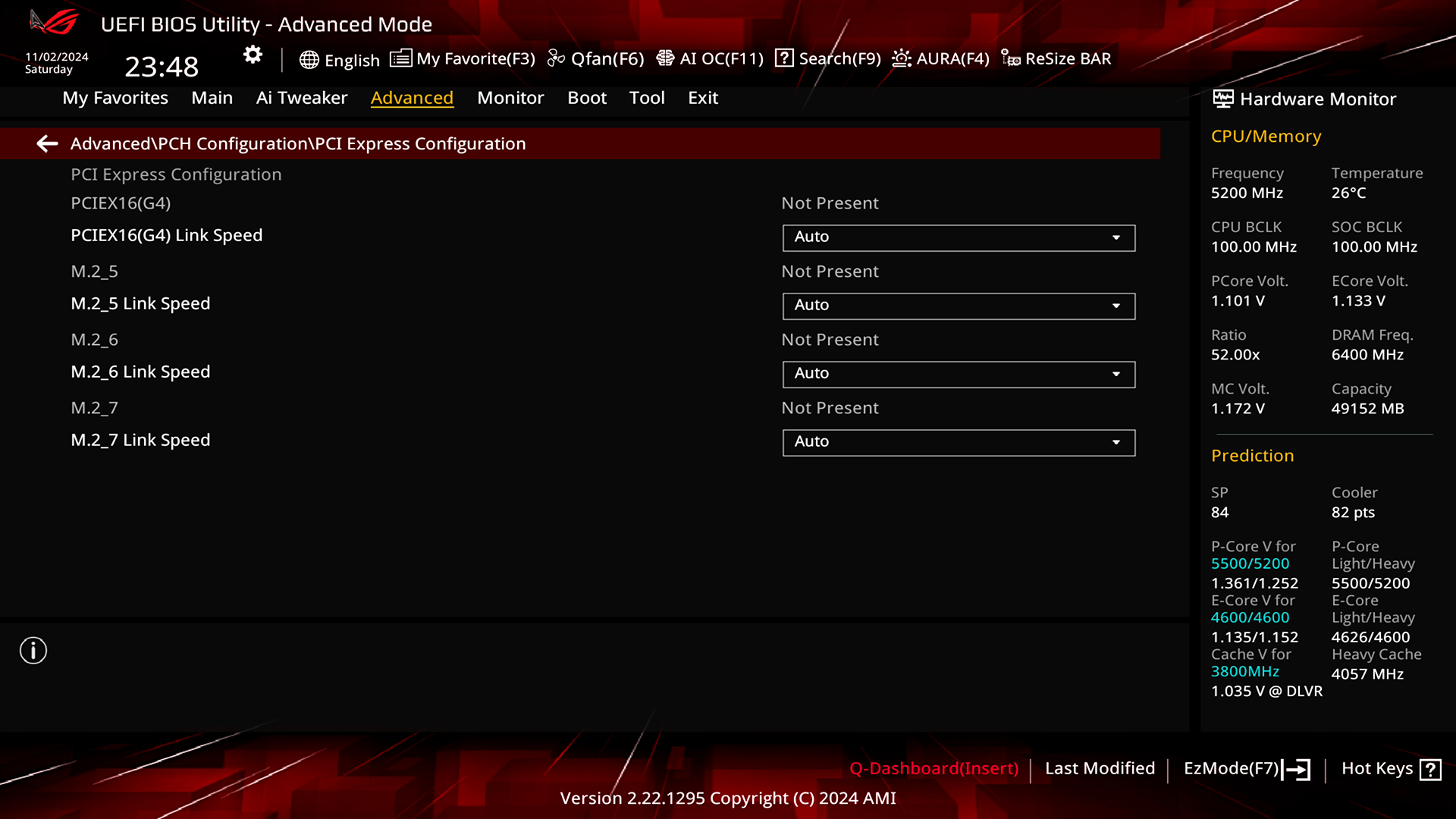Screen dimensions: 1456x819
Task: Open Boot menu tab
Action: (x=587, y=97)
